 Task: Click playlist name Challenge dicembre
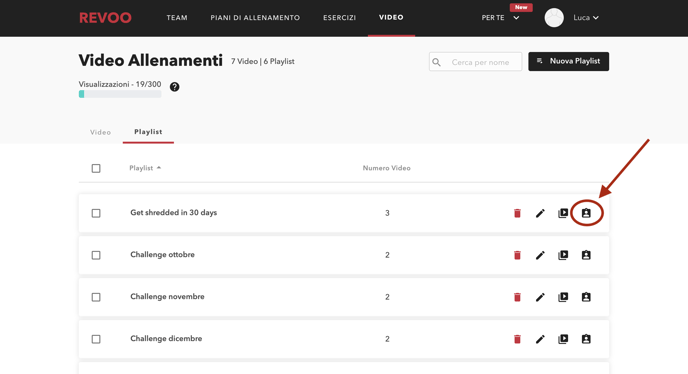tap(166, 339)
